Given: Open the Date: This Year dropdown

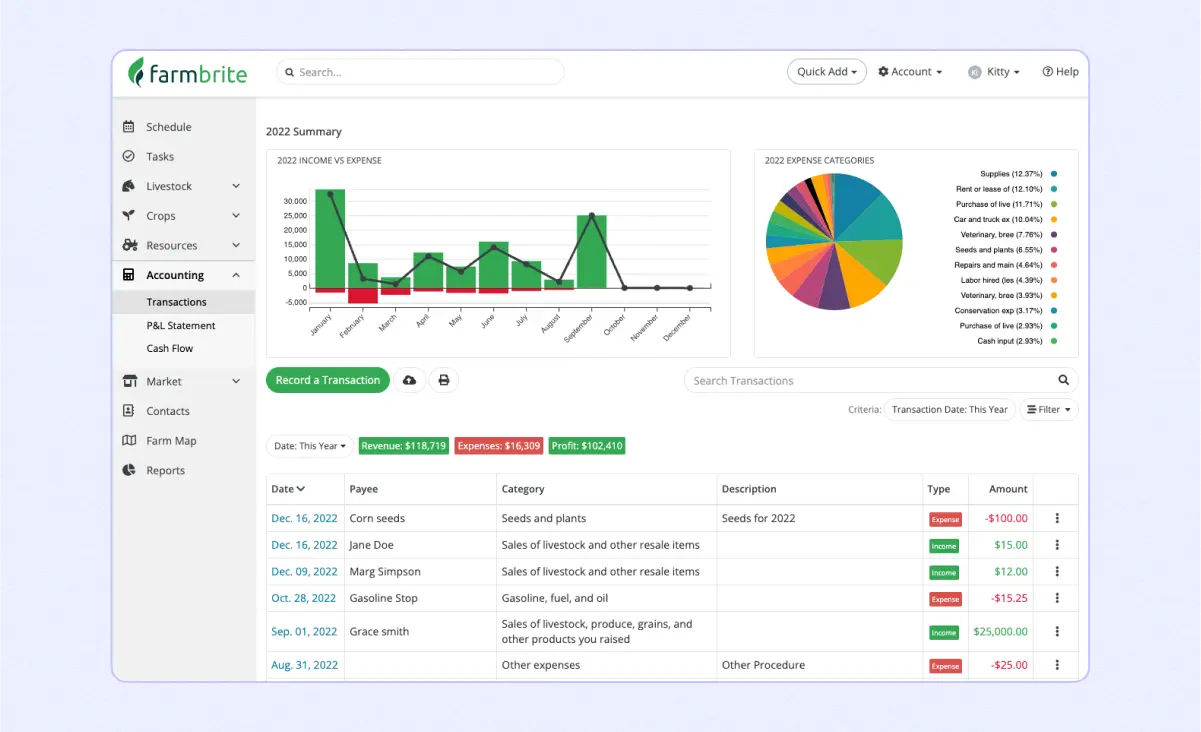Looking at the screenshot, I should [310, 446].
